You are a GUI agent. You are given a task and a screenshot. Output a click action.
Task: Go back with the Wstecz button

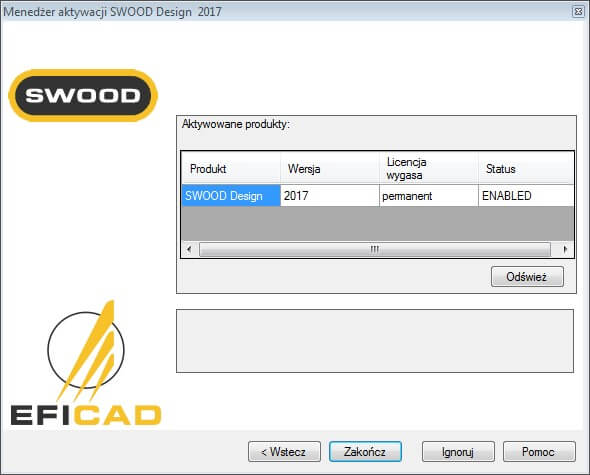pyautogui.click(x=284, y=451)
